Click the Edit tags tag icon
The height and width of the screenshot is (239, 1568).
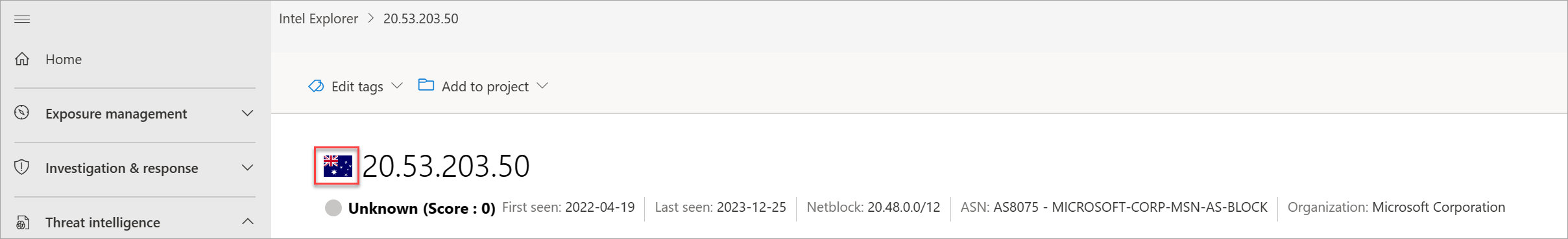316,86
